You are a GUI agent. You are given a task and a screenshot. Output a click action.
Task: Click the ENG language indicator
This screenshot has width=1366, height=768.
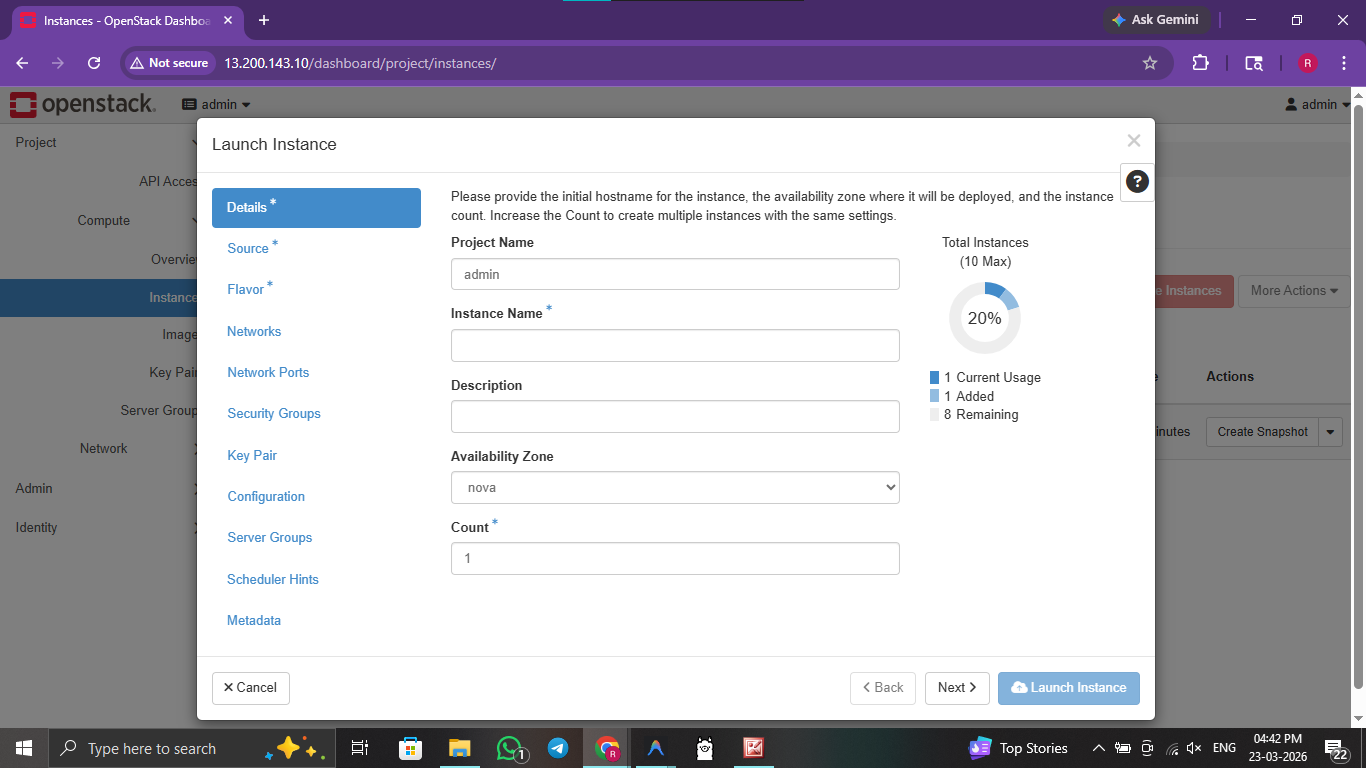click(1224, 748)
